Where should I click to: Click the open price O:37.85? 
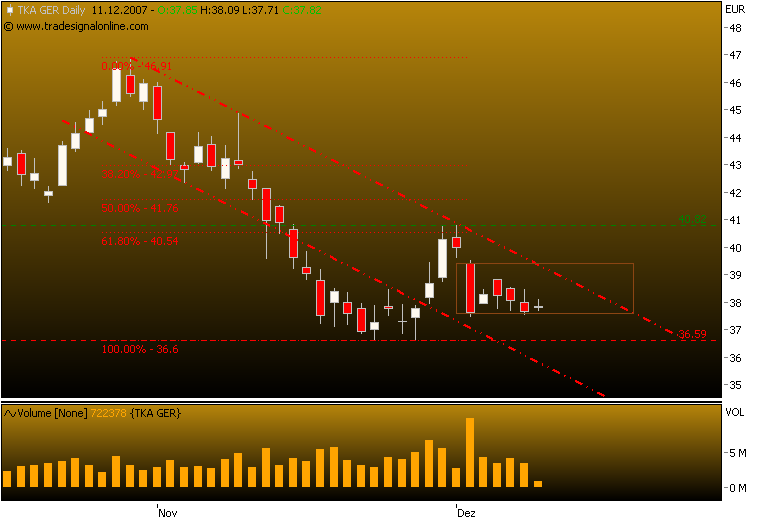178,10
